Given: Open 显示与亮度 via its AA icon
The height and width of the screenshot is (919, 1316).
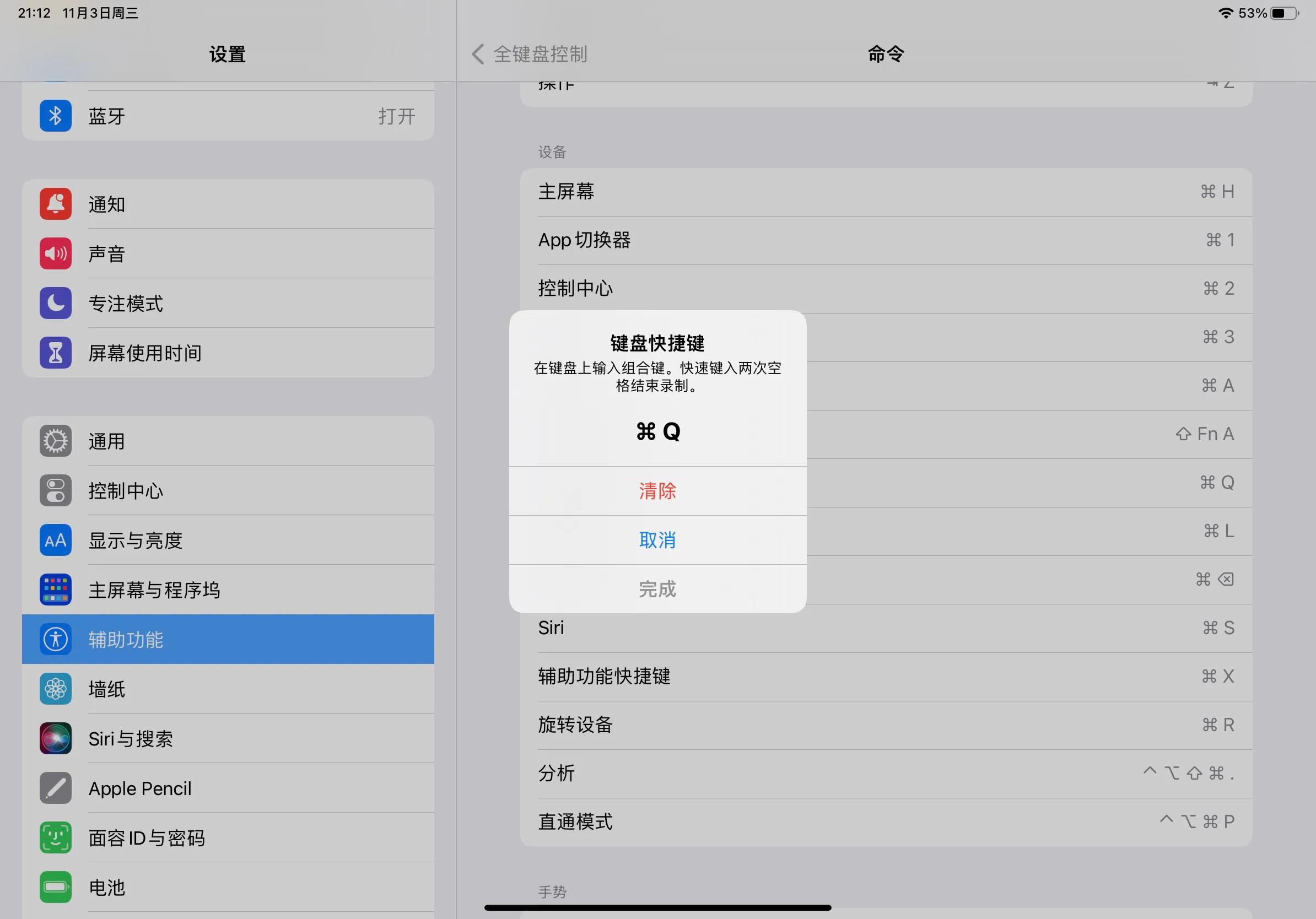Looking at the screenshot, I should (x=55, y=540).
